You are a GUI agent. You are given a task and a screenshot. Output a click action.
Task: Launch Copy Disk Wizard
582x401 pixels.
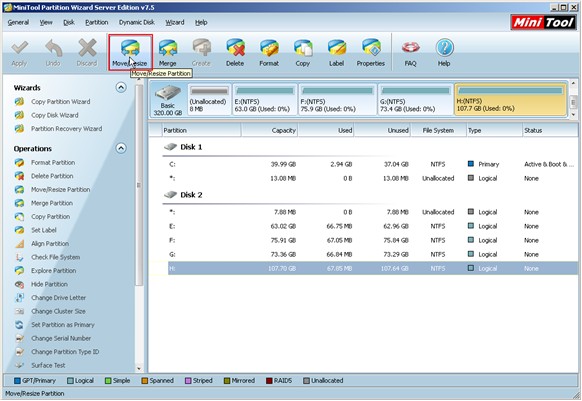click(55, 115)
